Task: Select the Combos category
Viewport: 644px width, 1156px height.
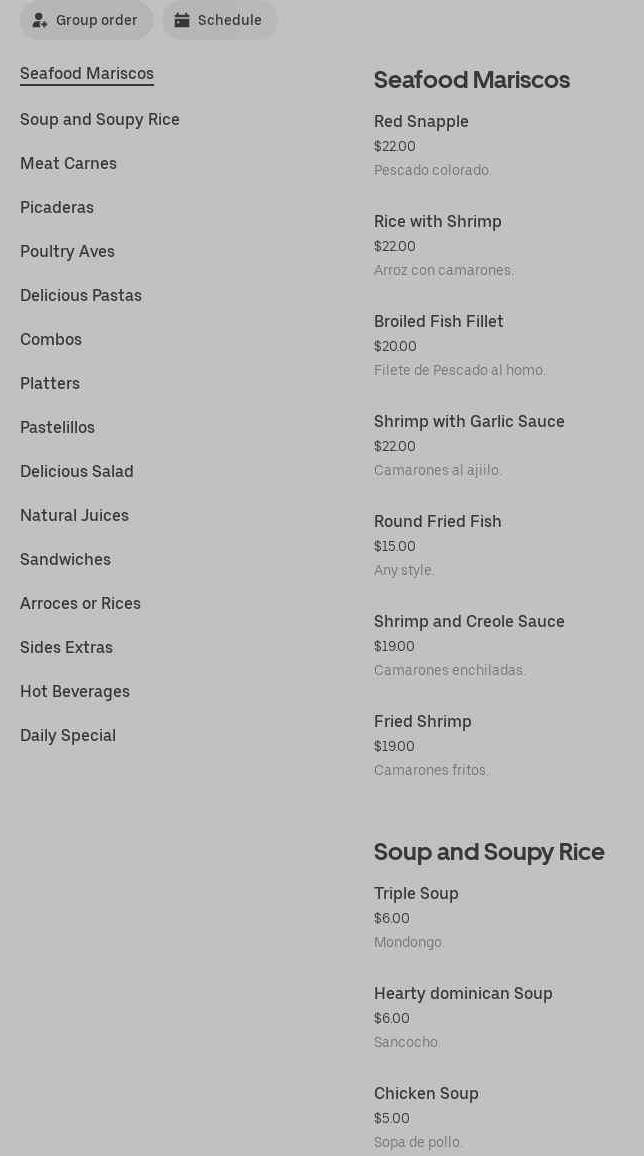Action: [x=51, y=340]
